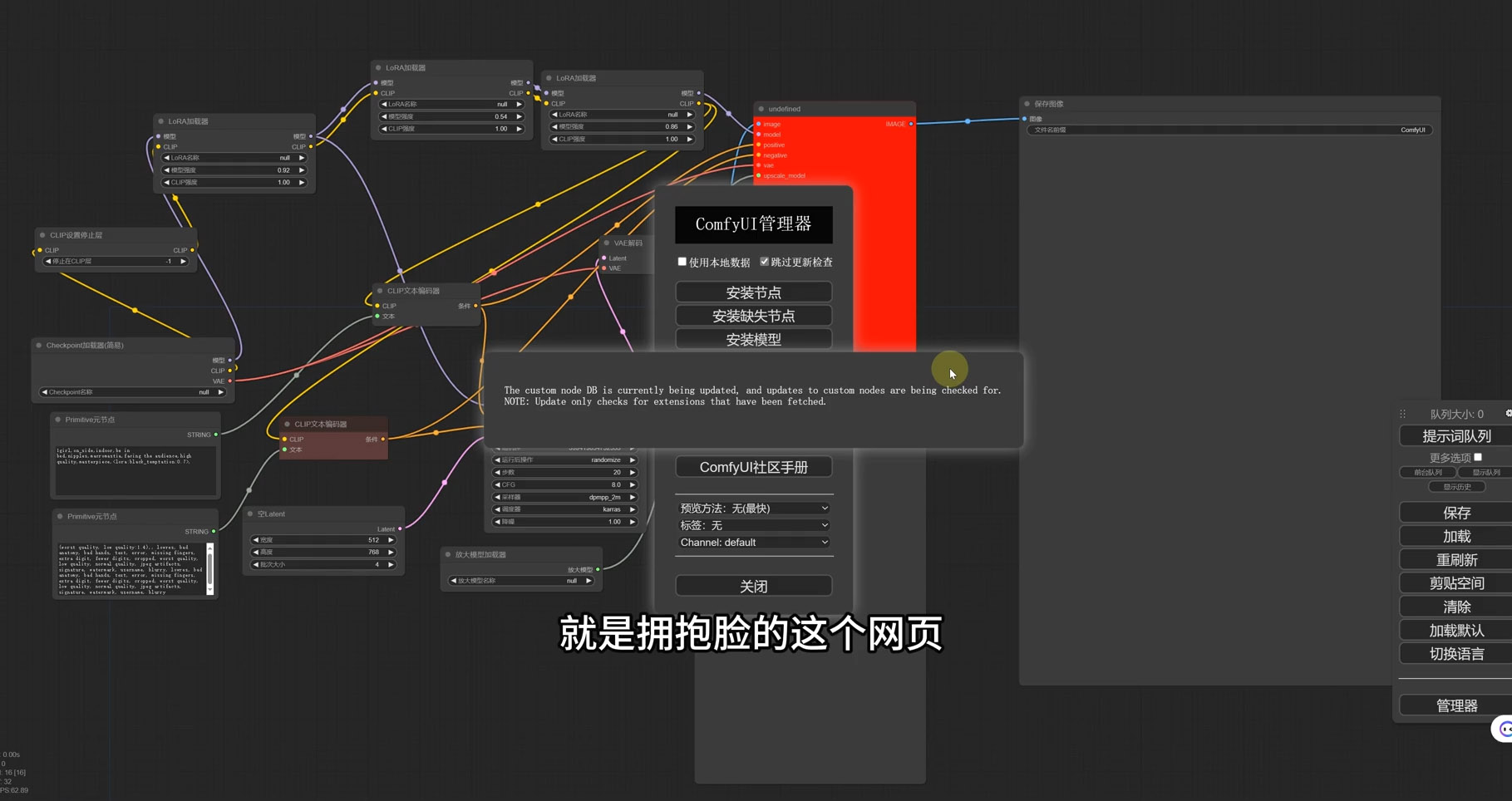Click 加载 in the queue panel
This screenshot has width=1512, height=801.
pos(1456,536)
